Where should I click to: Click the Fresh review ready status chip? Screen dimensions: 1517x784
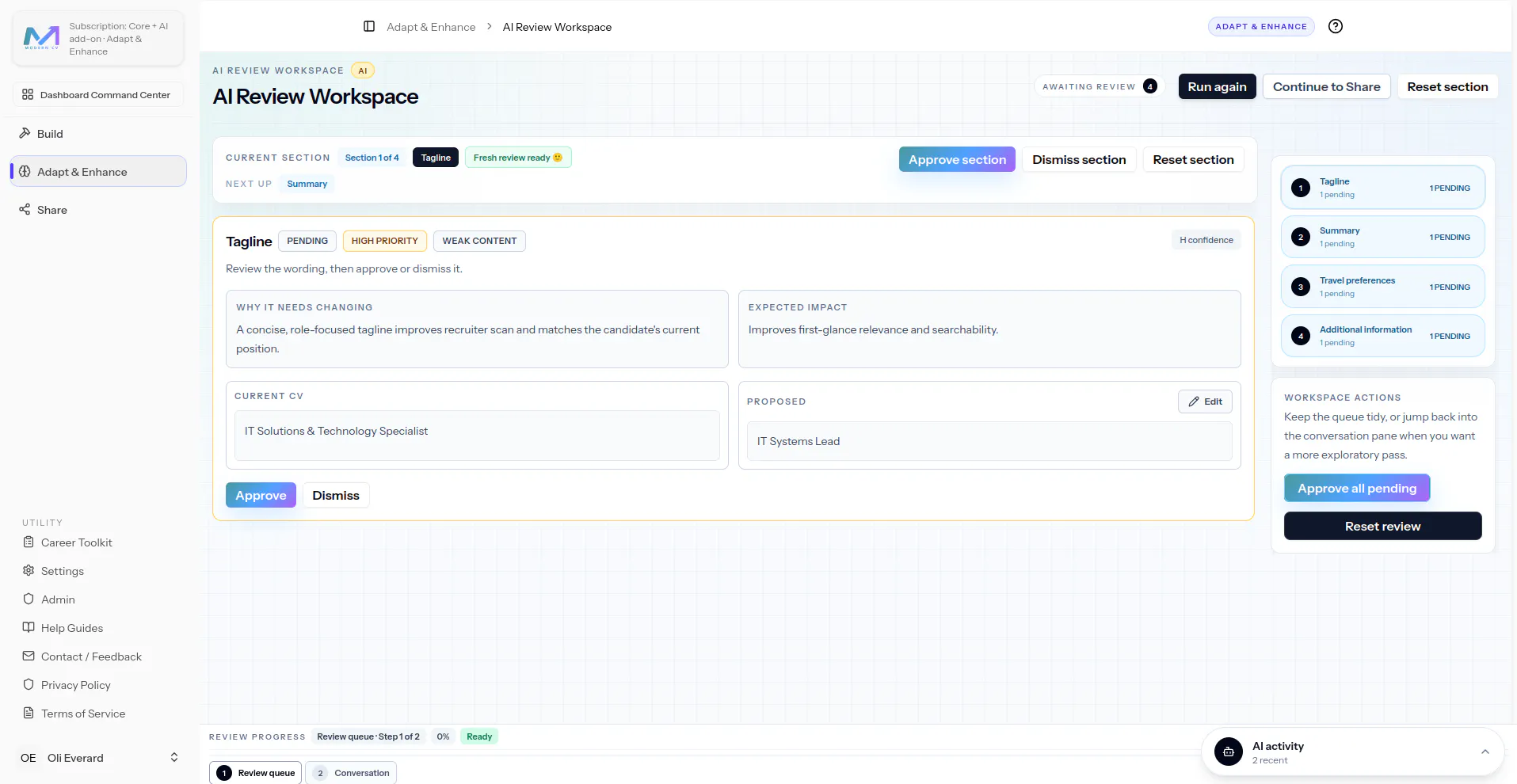pos(518,158)
